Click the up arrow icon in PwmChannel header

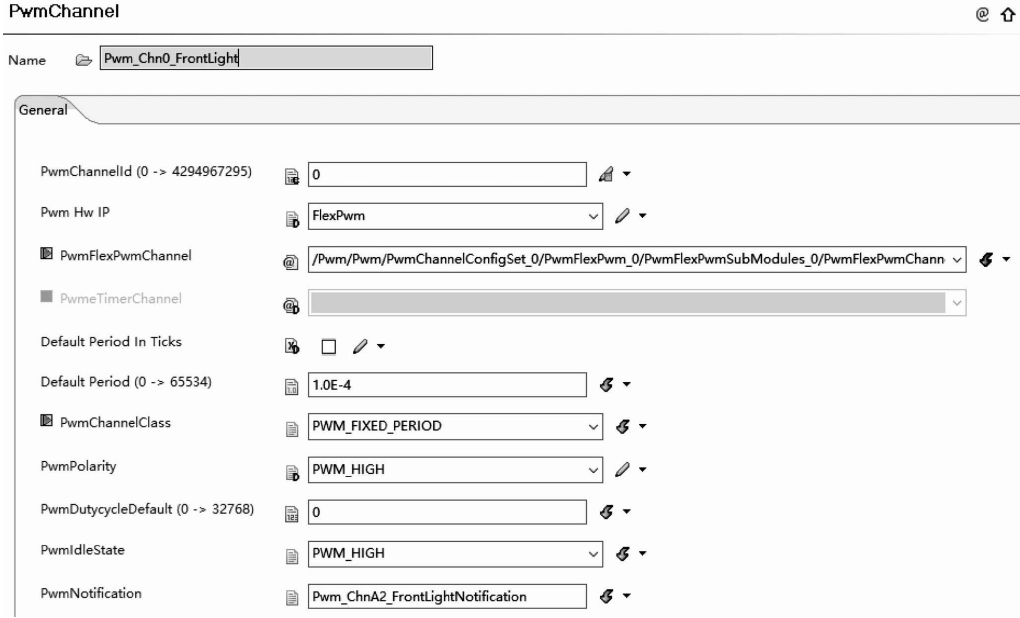pos(1008,14)
